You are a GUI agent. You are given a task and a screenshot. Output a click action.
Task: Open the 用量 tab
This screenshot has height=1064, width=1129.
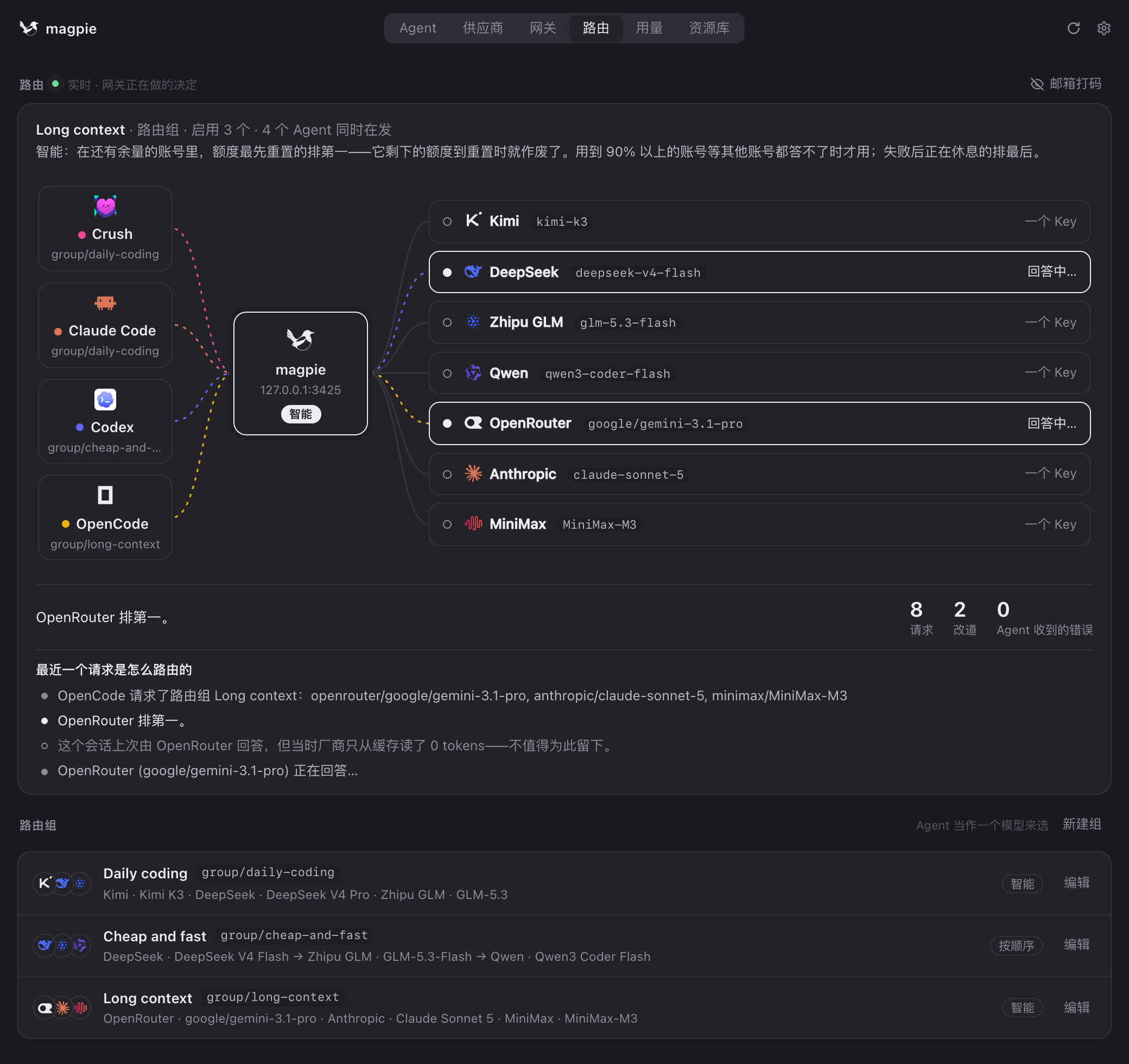(649, 28)
